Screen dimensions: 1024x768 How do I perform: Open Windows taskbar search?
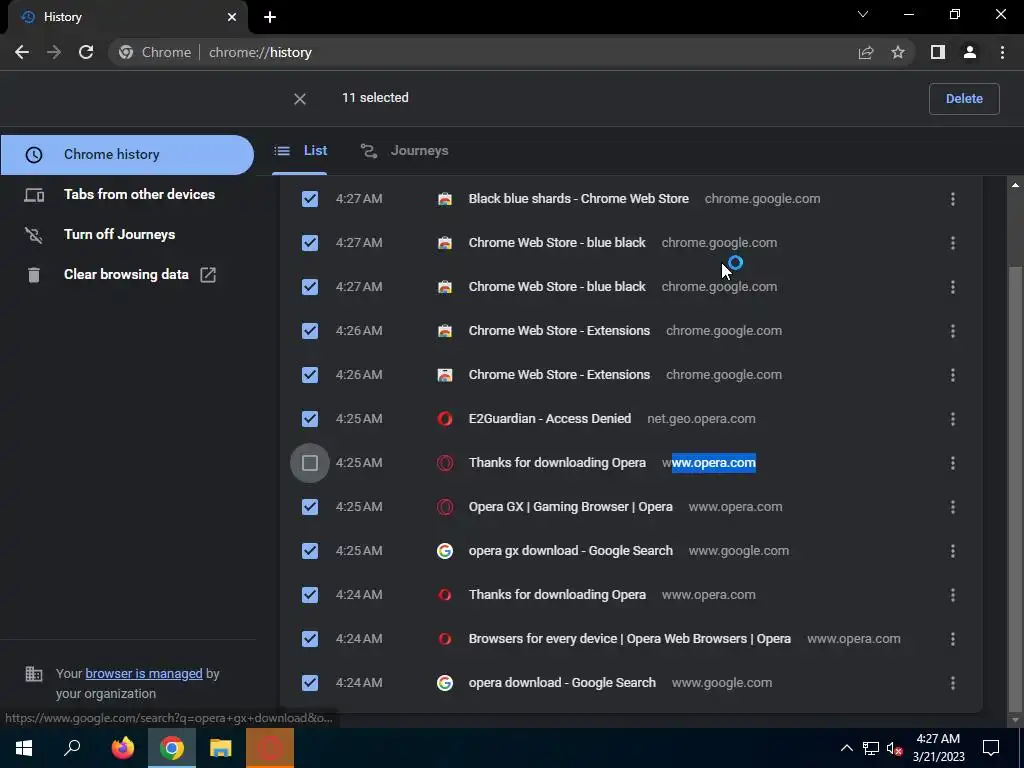(x=72, y=748)
